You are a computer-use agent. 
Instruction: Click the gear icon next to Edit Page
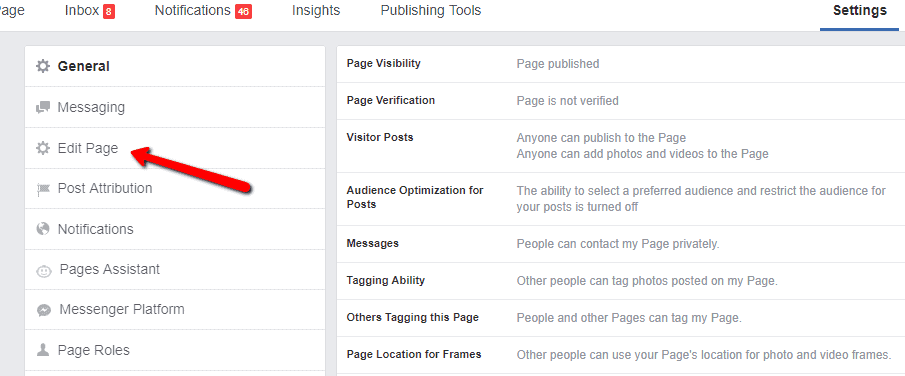43,148
